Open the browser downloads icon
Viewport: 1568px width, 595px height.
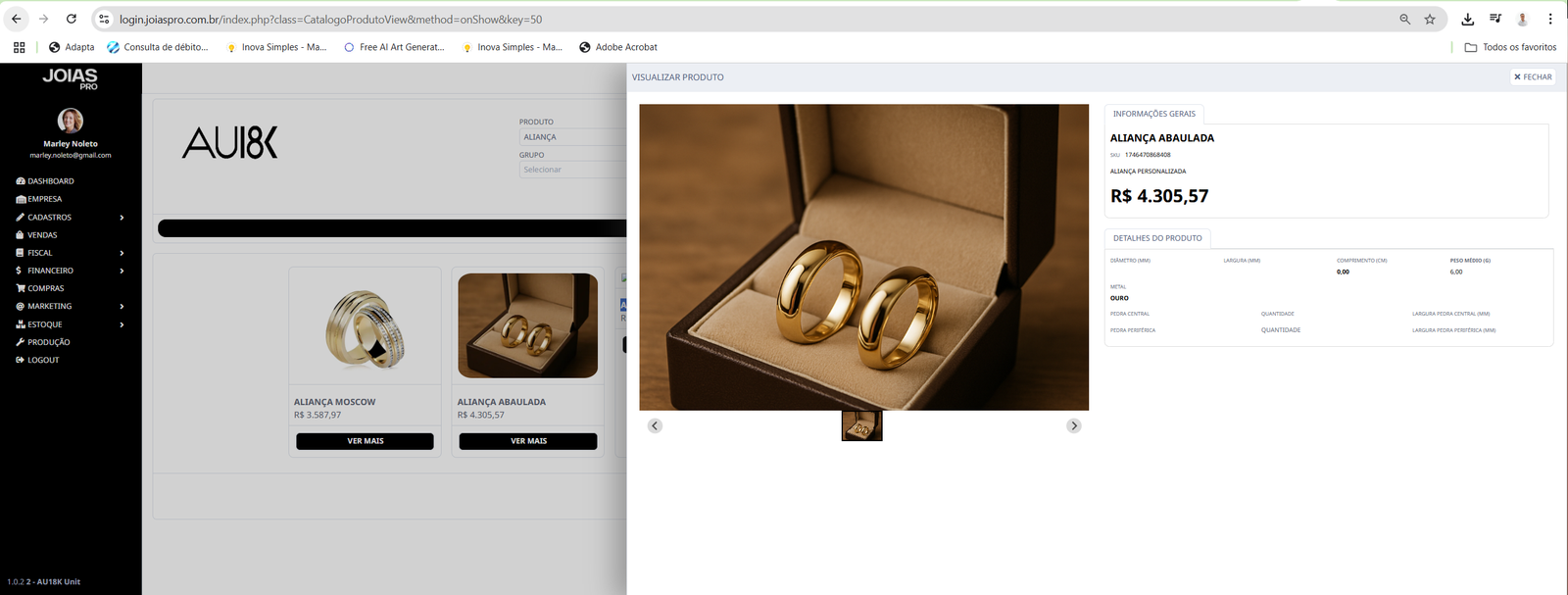click(1467, 19)
